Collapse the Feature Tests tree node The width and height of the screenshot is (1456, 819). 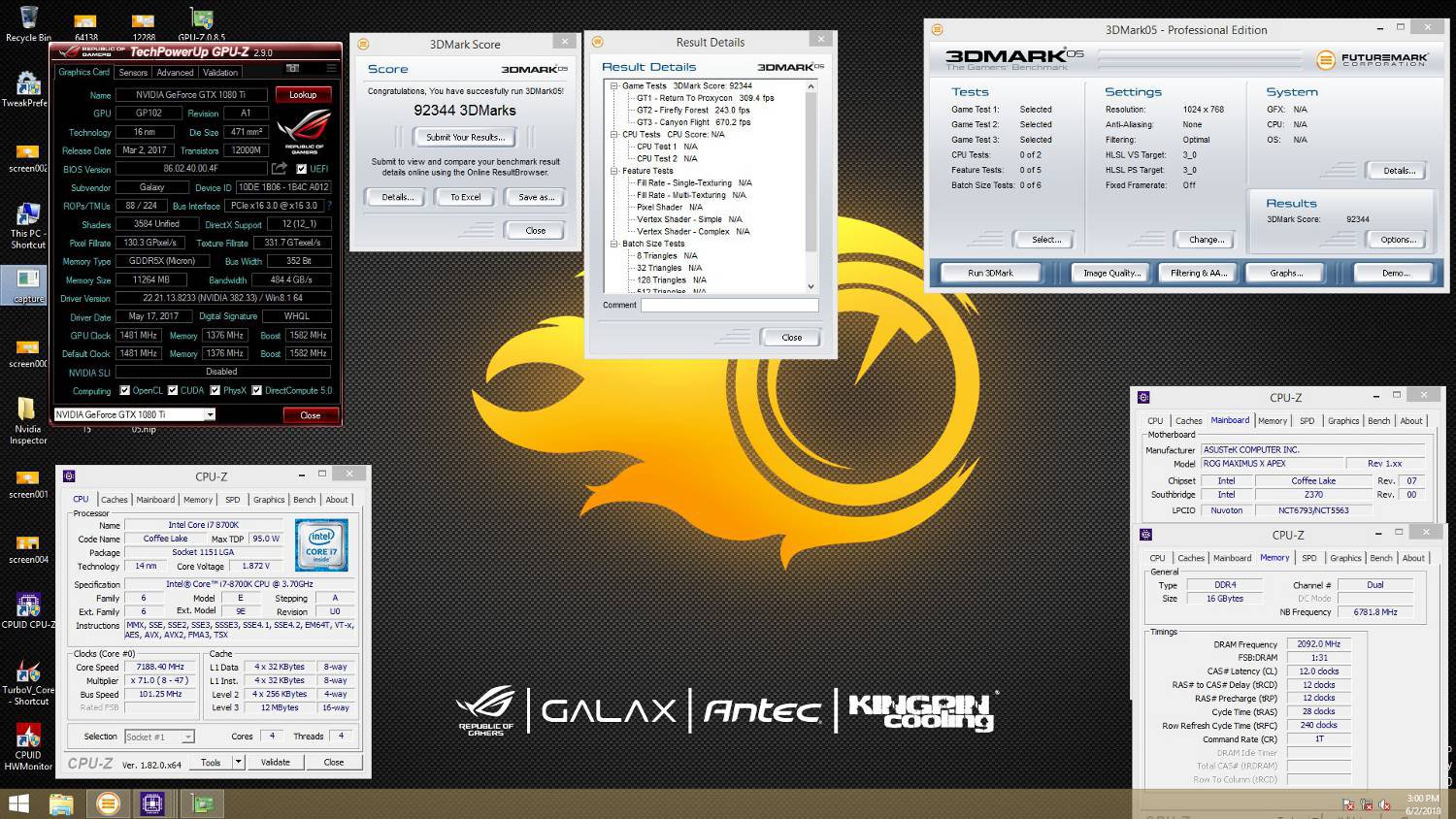click(614, 171)
